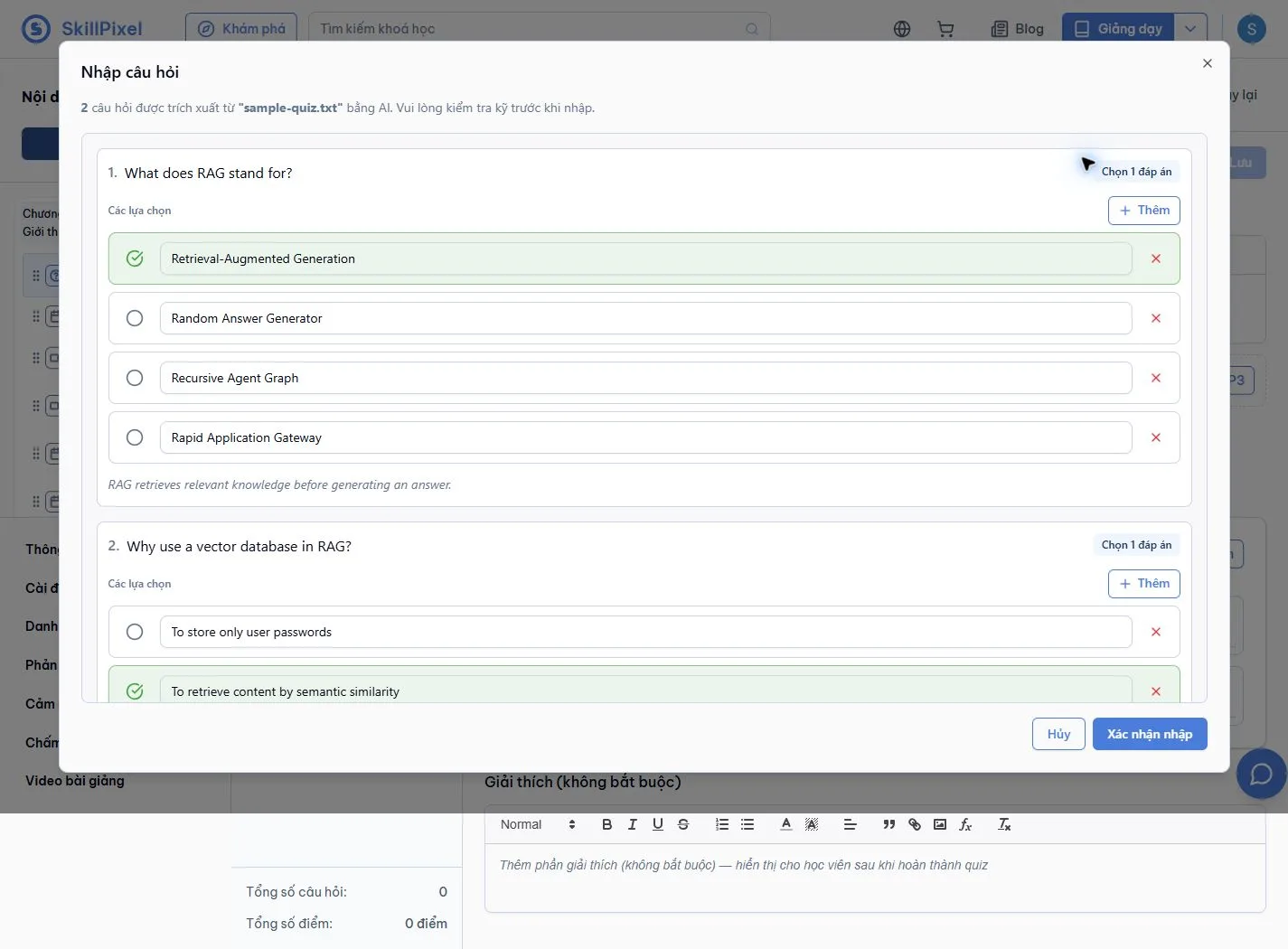This screenshot has height=949, width=1288.
Task: Add an option with 'Thêm' for question 2
Action: click(1144, 584)
